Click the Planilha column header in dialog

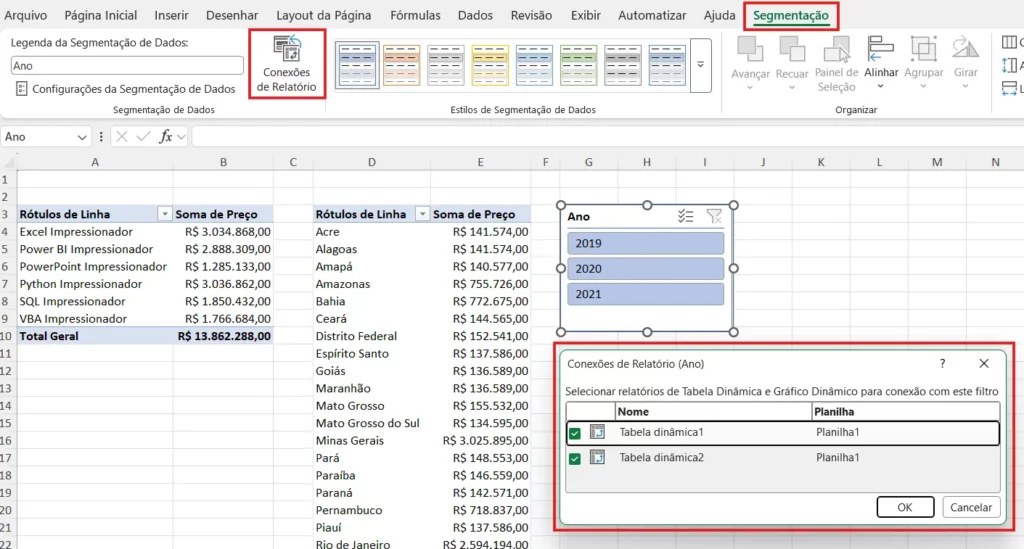coord(905,411)
